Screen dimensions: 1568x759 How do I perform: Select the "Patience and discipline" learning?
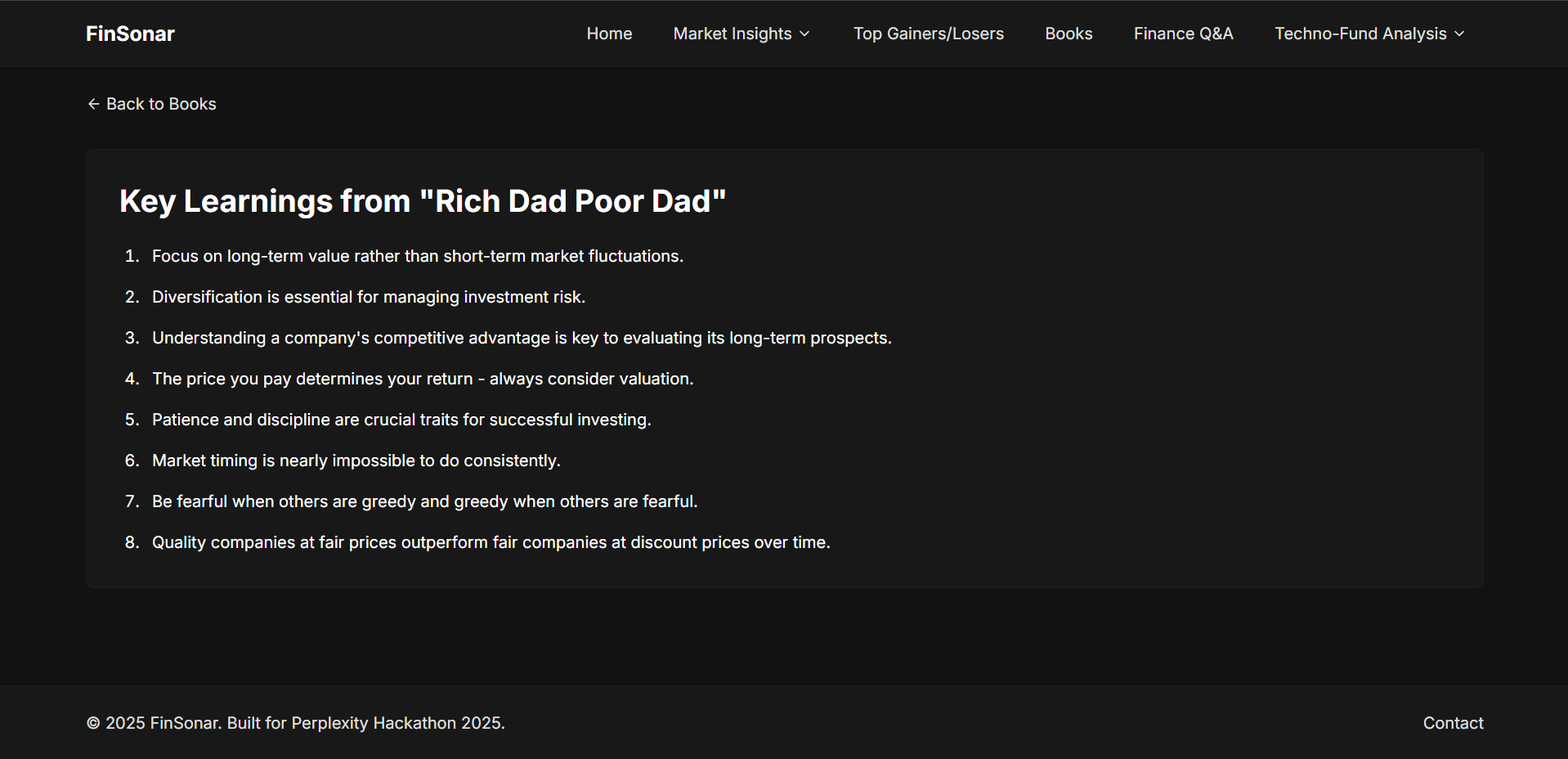coord(401,420)
